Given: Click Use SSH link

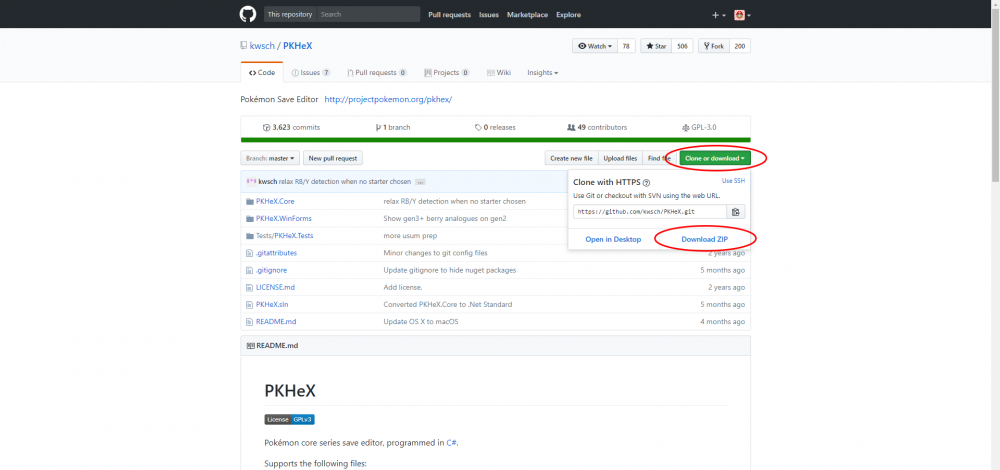Looking at the screenshot, I should click(733, 181).
